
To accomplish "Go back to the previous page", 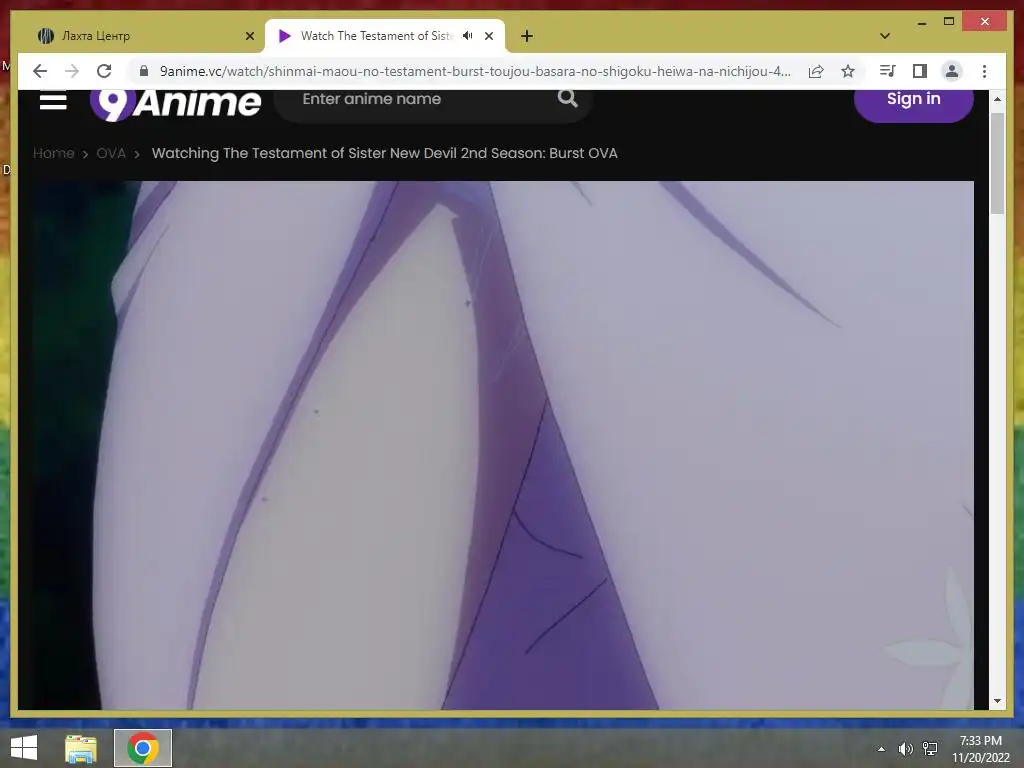I will [40, 71].
